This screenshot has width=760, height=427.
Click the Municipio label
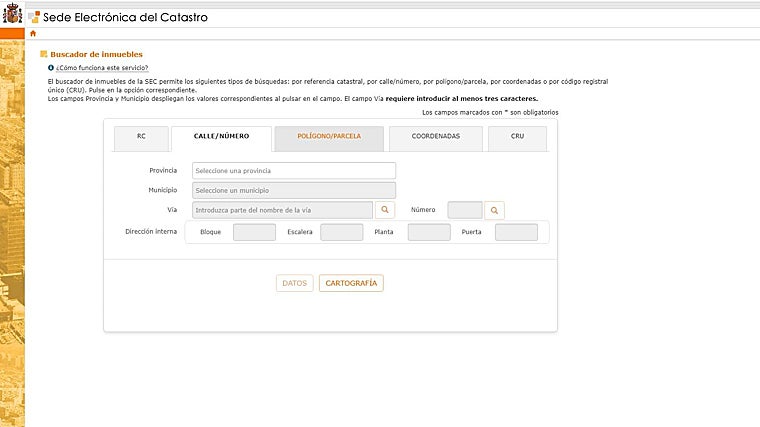point(163,190)
